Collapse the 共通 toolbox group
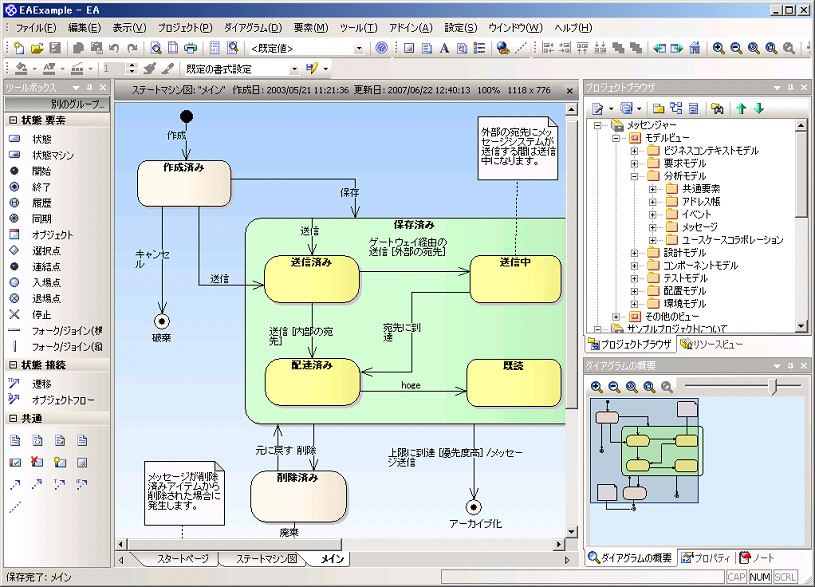This screenshot has width=815, height=587. [13, 419]
